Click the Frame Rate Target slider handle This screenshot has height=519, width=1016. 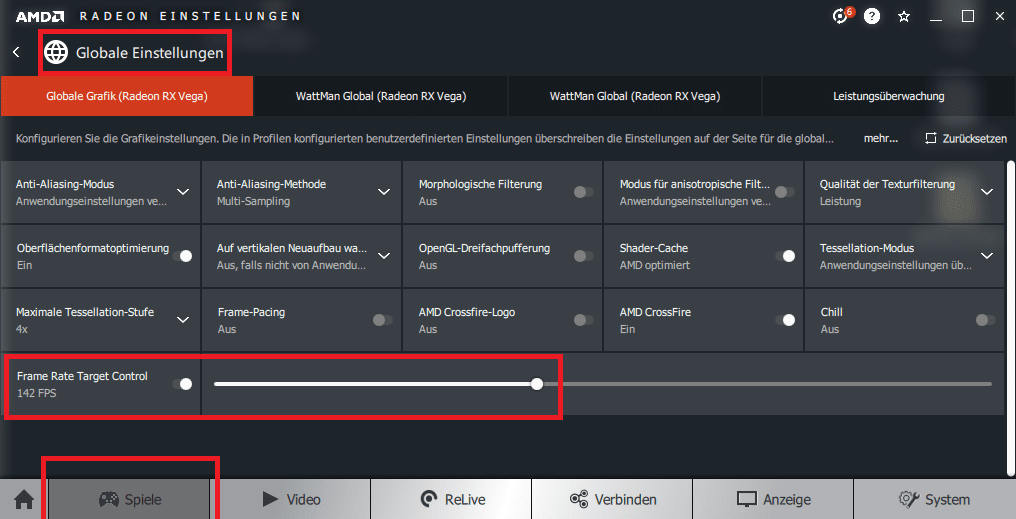[537, 384]
